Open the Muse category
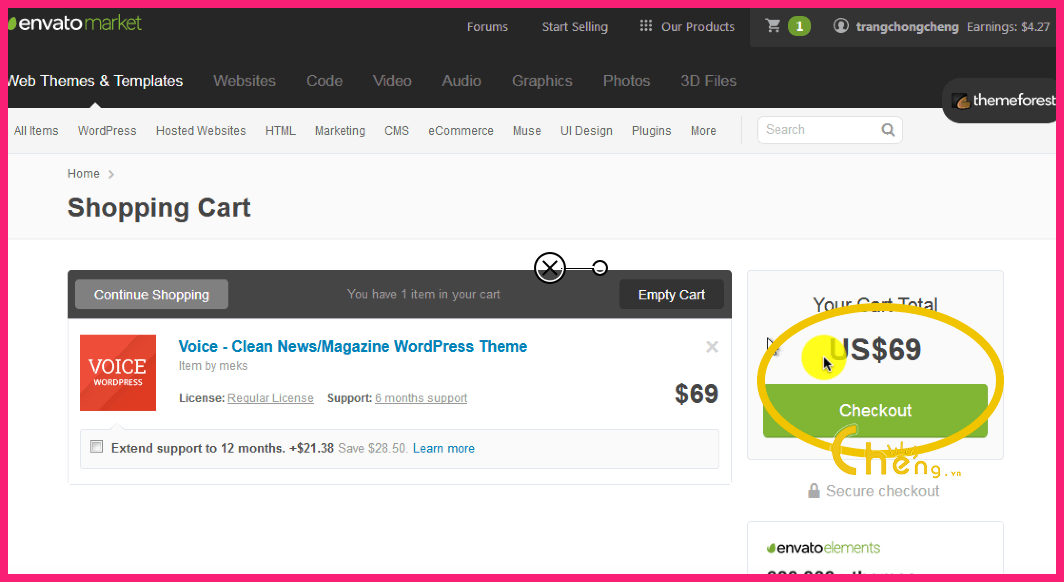Screen dimensions: 1064x582 click(x=527, y=131)
